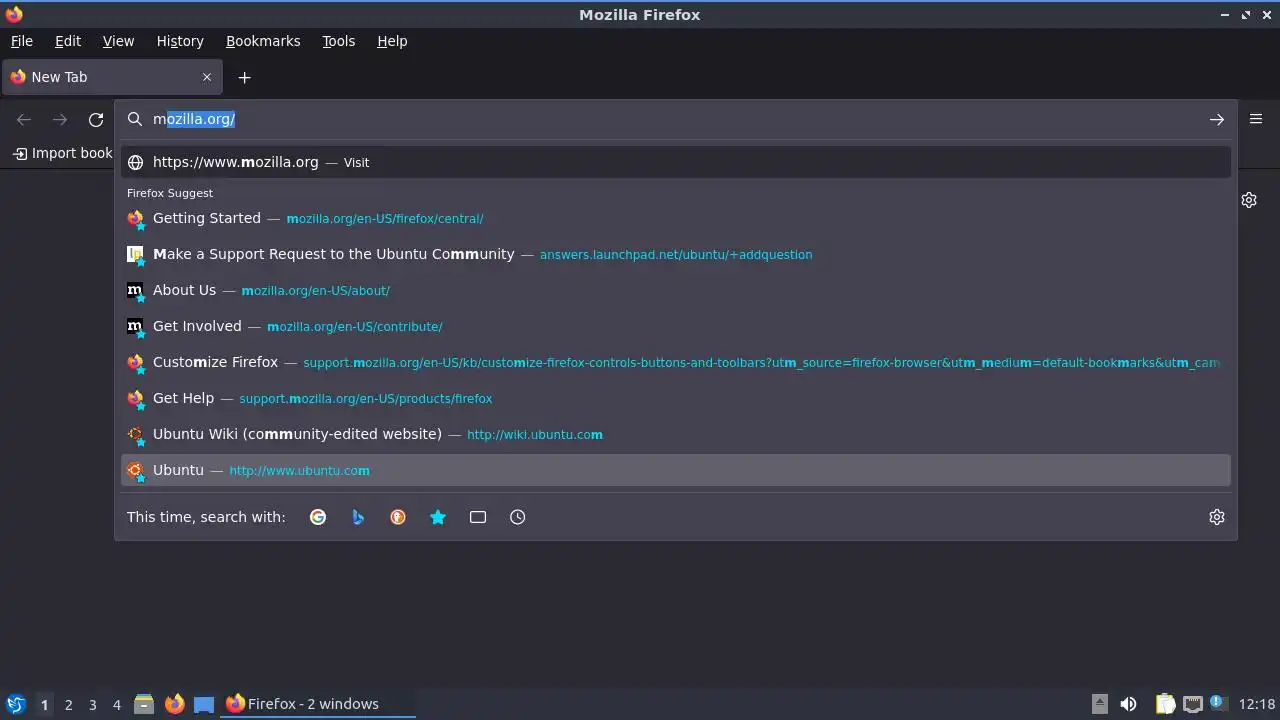The image size is (1280, 720).
Task: Search bookmarks with the star icon
Action: (x=438, y=517)
